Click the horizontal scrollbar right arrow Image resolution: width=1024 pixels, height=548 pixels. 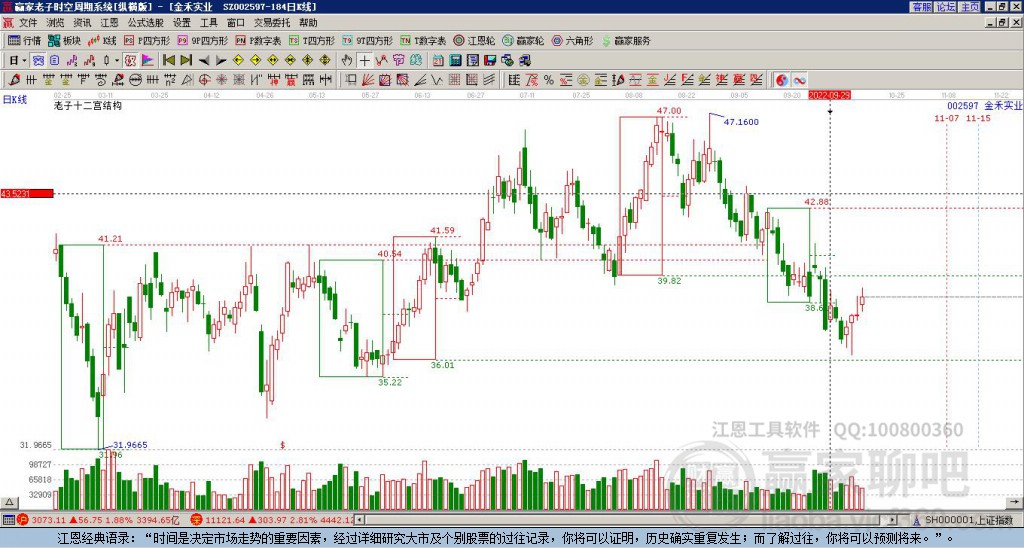coord(892,520)
